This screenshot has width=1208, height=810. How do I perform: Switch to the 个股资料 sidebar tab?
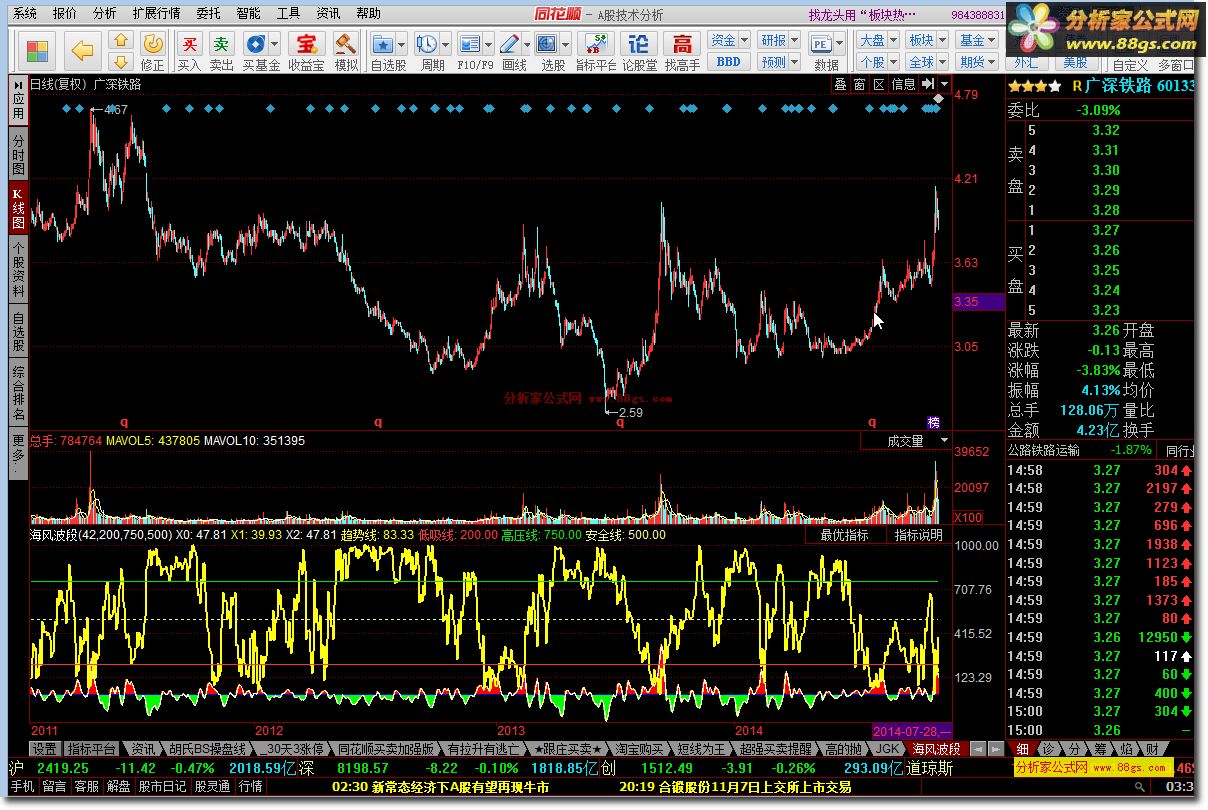click(x=18, y=269)
